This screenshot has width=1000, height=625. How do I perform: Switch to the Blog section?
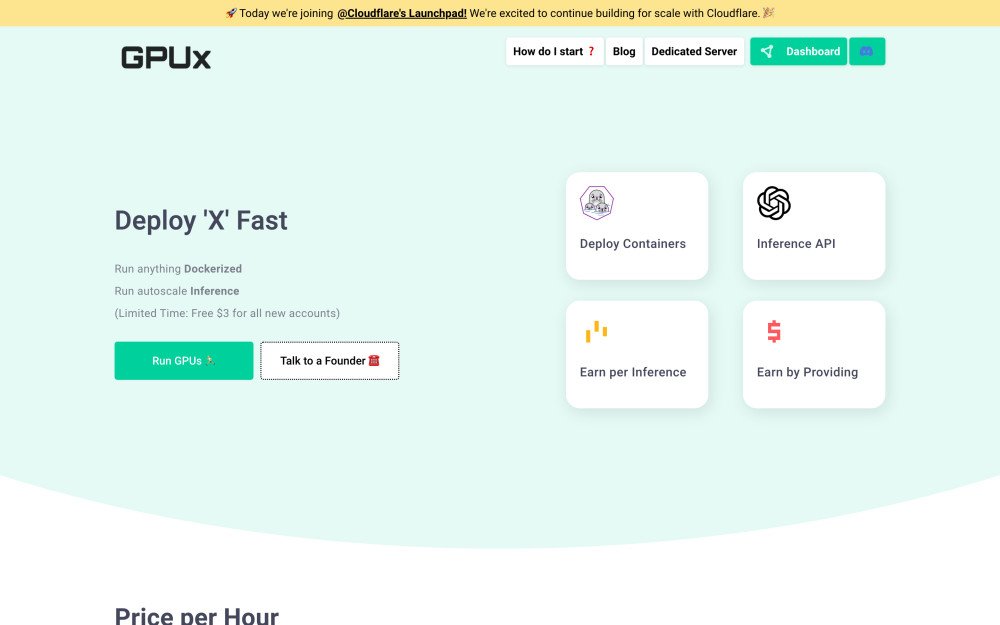point(624,51)
